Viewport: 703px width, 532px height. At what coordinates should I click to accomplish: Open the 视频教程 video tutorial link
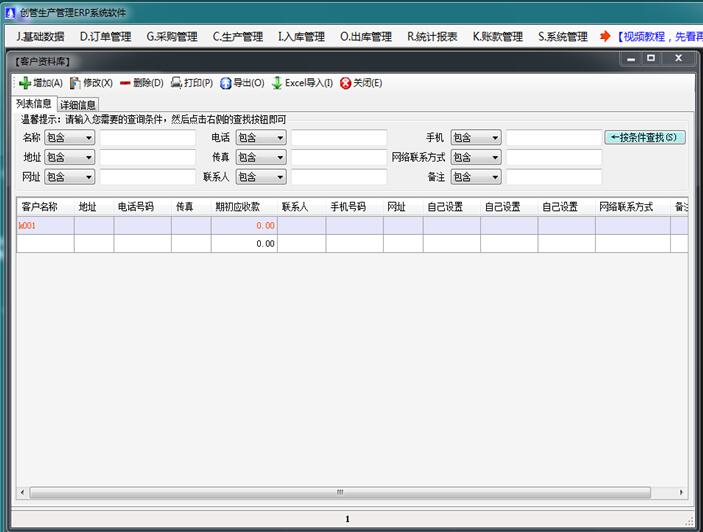(658, 37)
